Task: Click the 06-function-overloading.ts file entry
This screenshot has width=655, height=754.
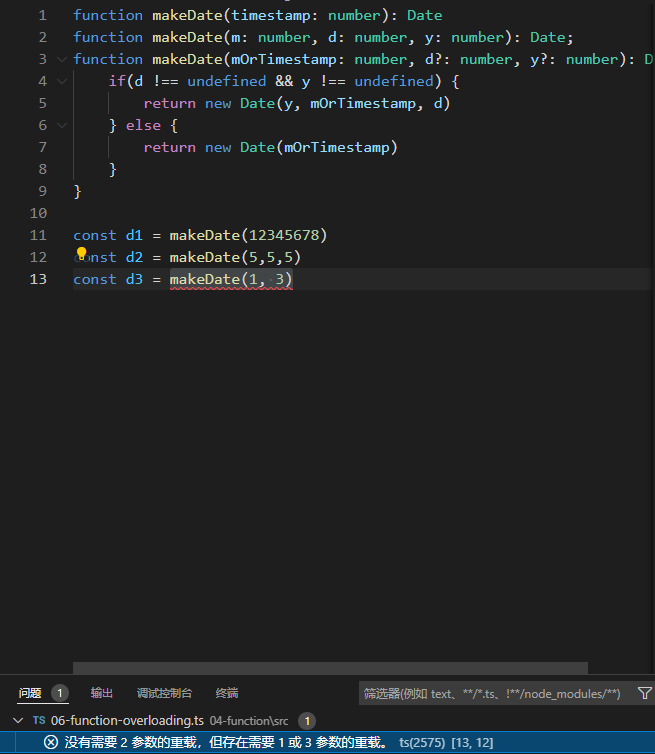Action: tap(127, 720)
